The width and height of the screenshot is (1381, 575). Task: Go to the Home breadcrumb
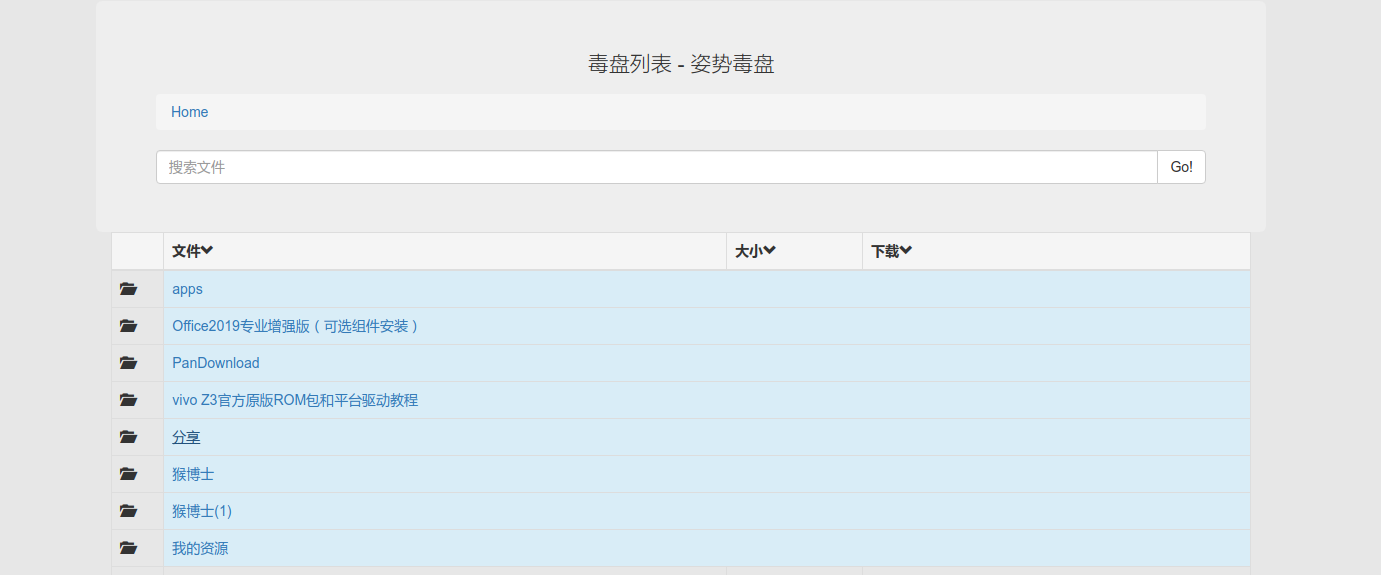pos(190,112)
